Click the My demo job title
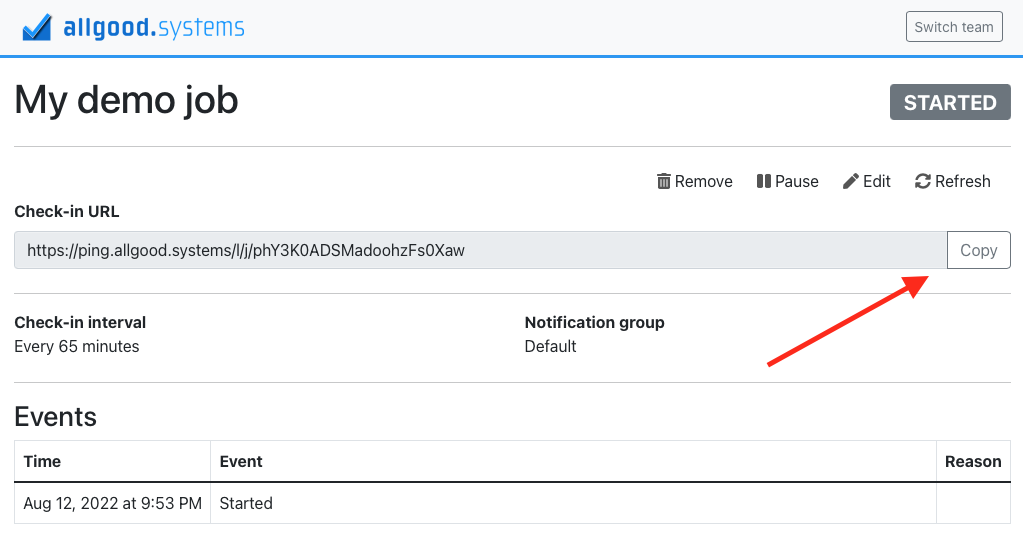The image size is (1023, 536). [x=126, y=100]
